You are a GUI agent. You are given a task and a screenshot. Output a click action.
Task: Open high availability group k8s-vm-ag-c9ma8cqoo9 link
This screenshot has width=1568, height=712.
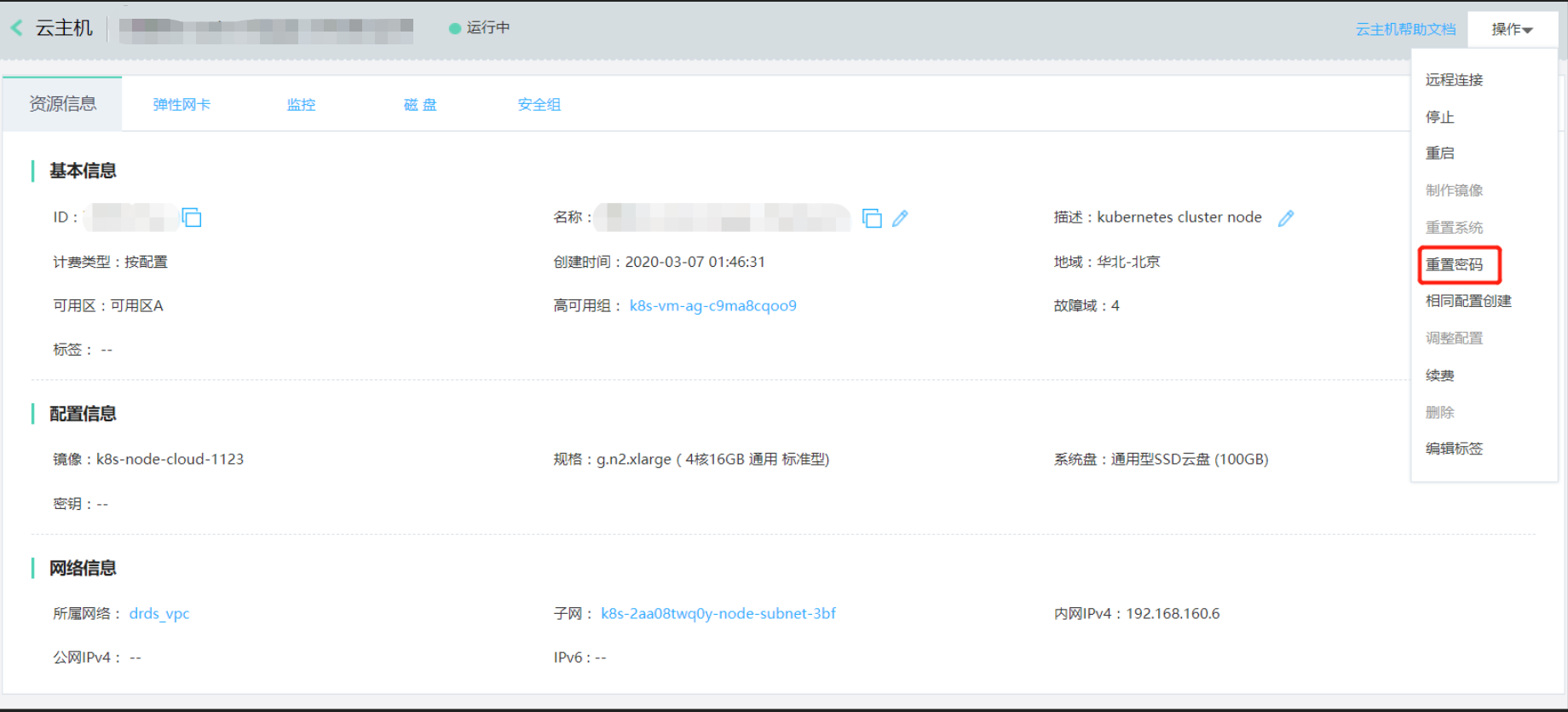(712, 306)
